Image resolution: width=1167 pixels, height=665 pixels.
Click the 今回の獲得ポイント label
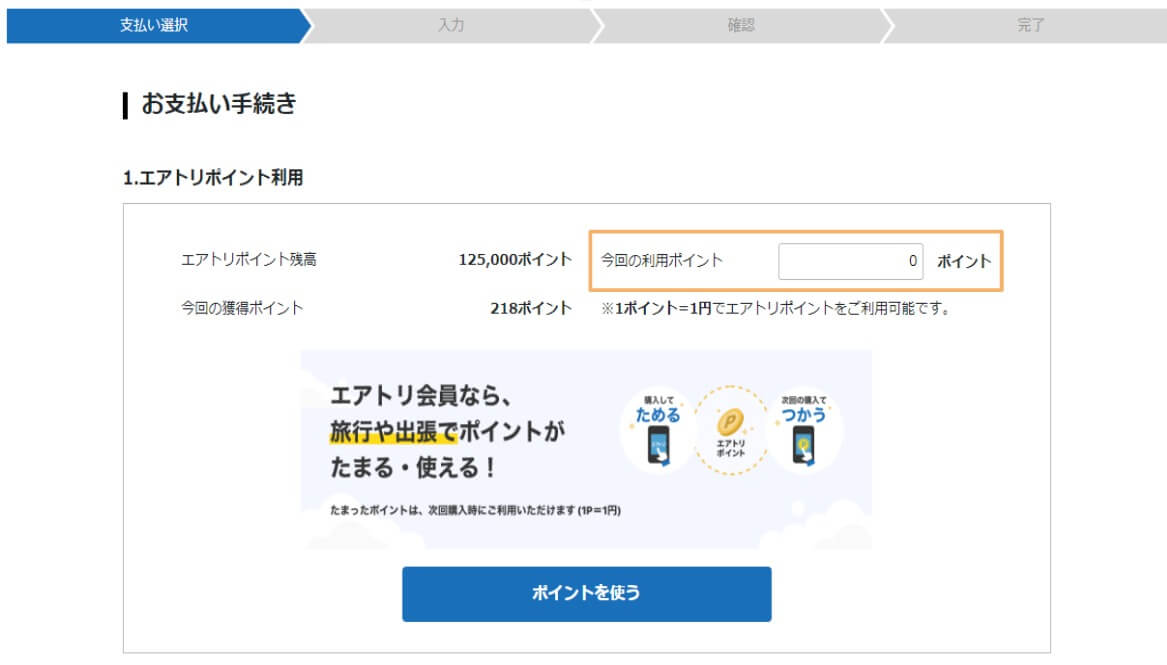242,308
